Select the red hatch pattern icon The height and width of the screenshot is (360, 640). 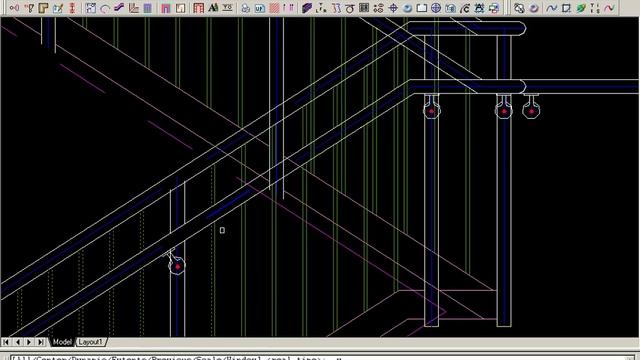[274, 8]
